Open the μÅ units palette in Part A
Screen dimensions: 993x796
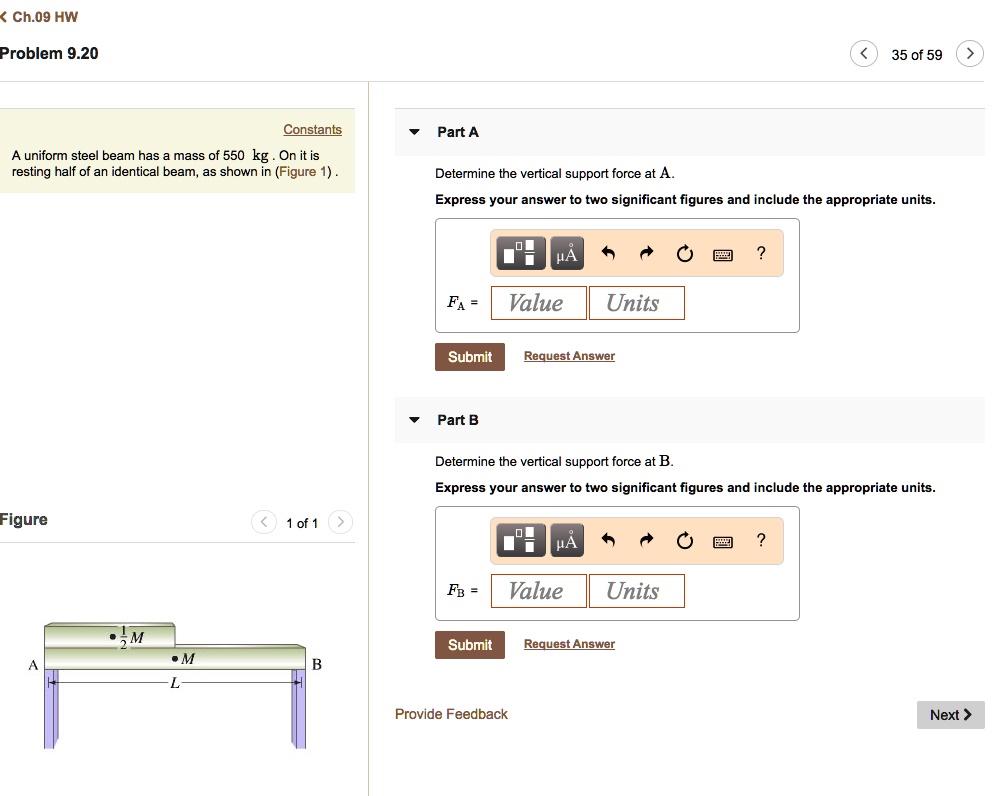566,252
